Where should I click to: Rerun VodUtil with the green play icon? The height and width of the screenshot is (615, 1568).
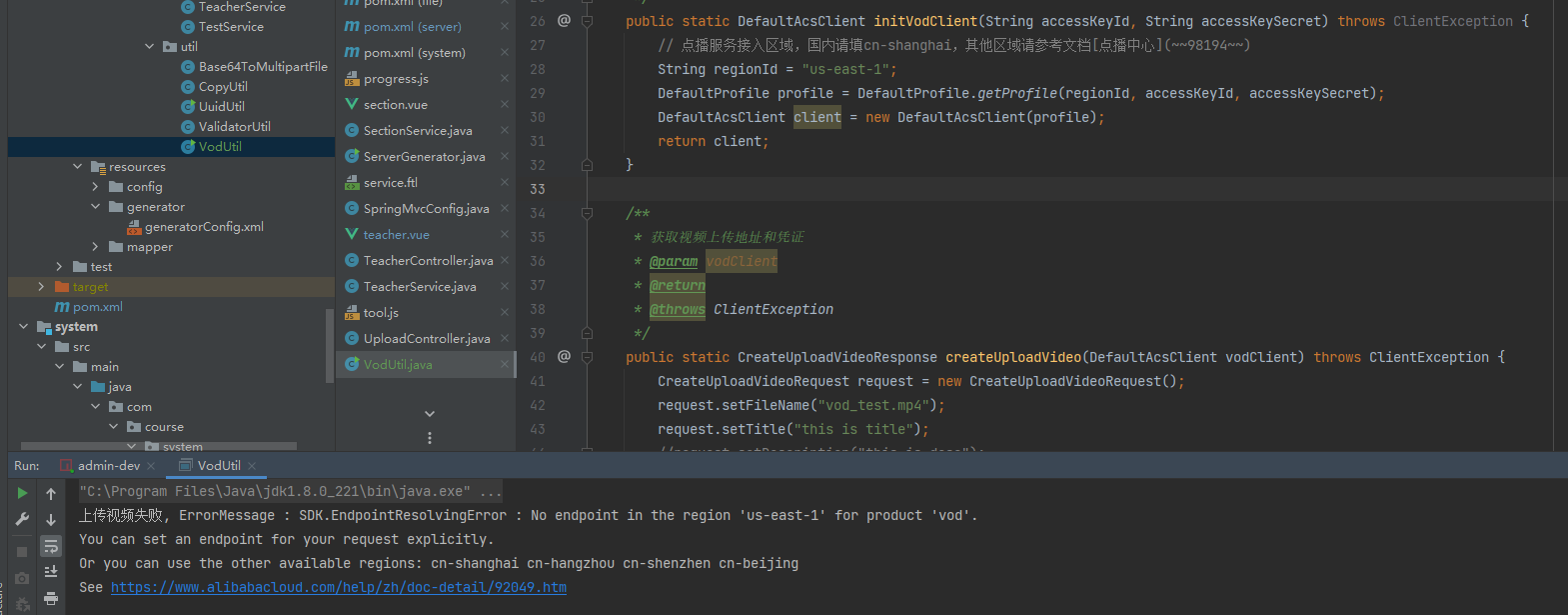tap(22, 493)
